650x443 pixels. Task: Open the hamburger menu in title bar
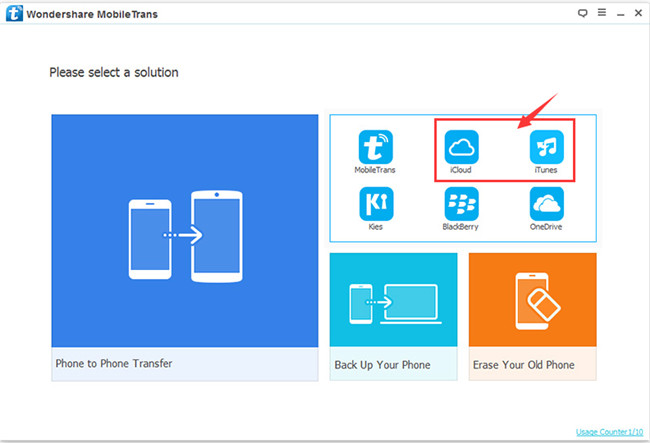601,12
